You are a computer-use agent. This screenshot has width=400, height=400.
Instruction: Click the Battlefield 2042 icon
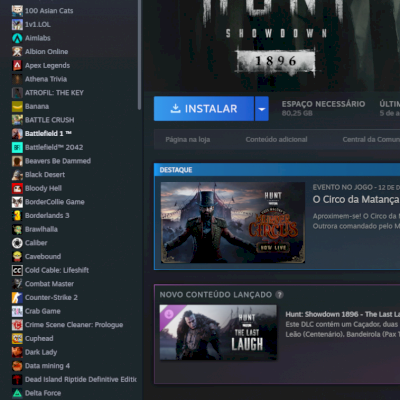[17, 147]
